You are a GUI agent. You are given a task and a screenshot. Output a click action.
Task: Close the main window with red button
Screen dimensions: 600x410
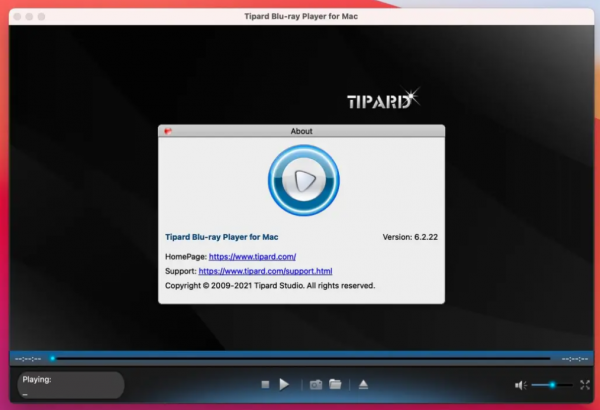pyautogui.click(x=17, y=16)
